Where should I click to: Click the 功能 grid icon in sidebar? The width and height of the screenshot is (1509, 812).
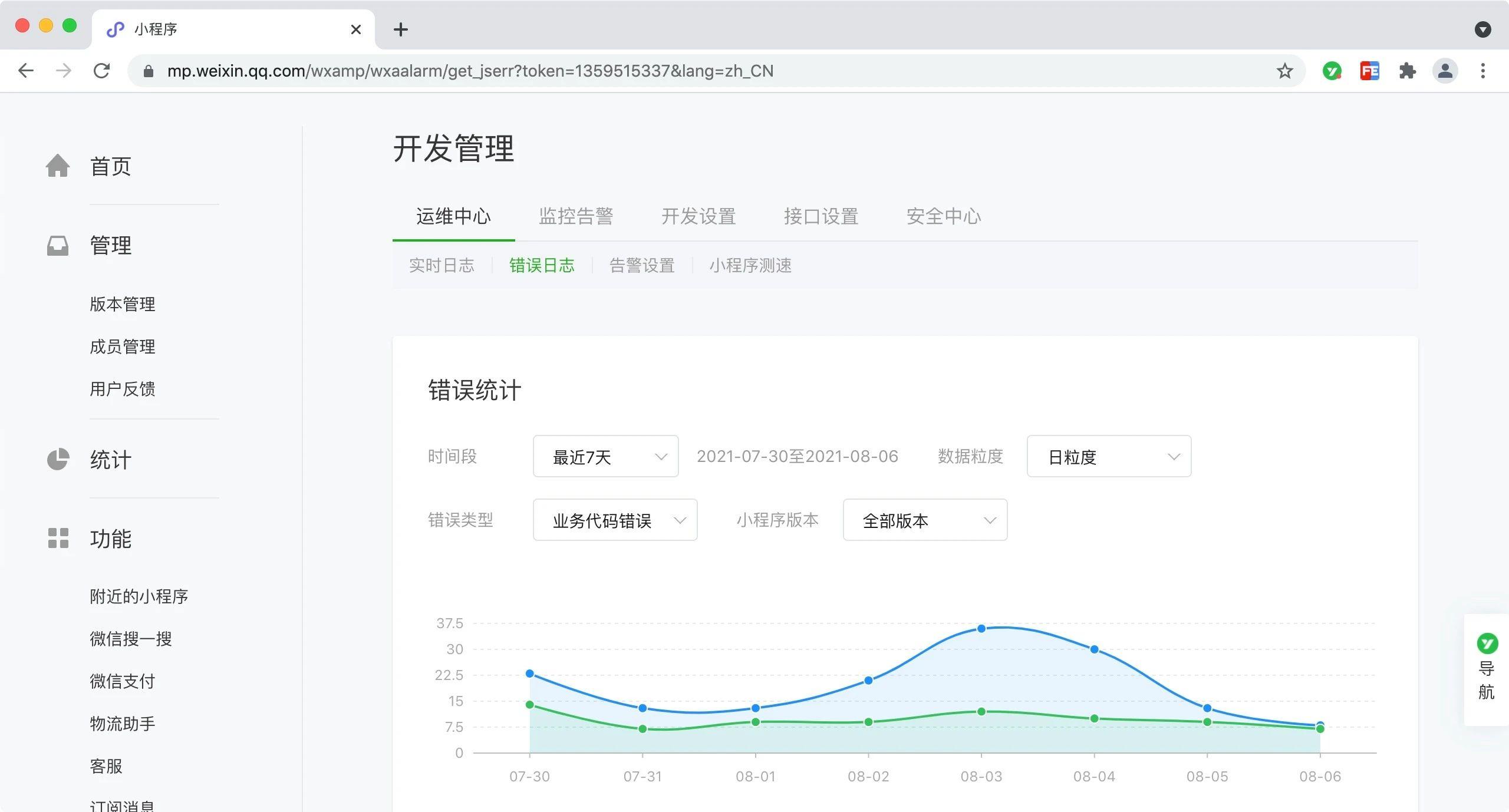click(58, 538)
